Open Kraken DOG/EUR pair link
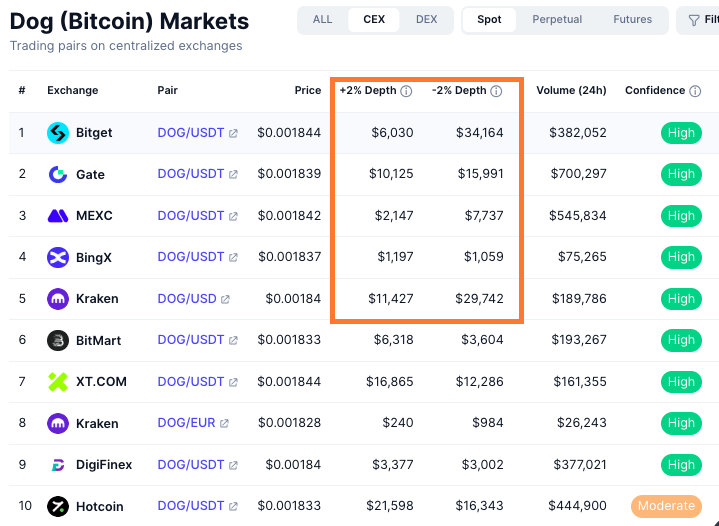This screenshot has width=719, height=526. coord(186,423)
